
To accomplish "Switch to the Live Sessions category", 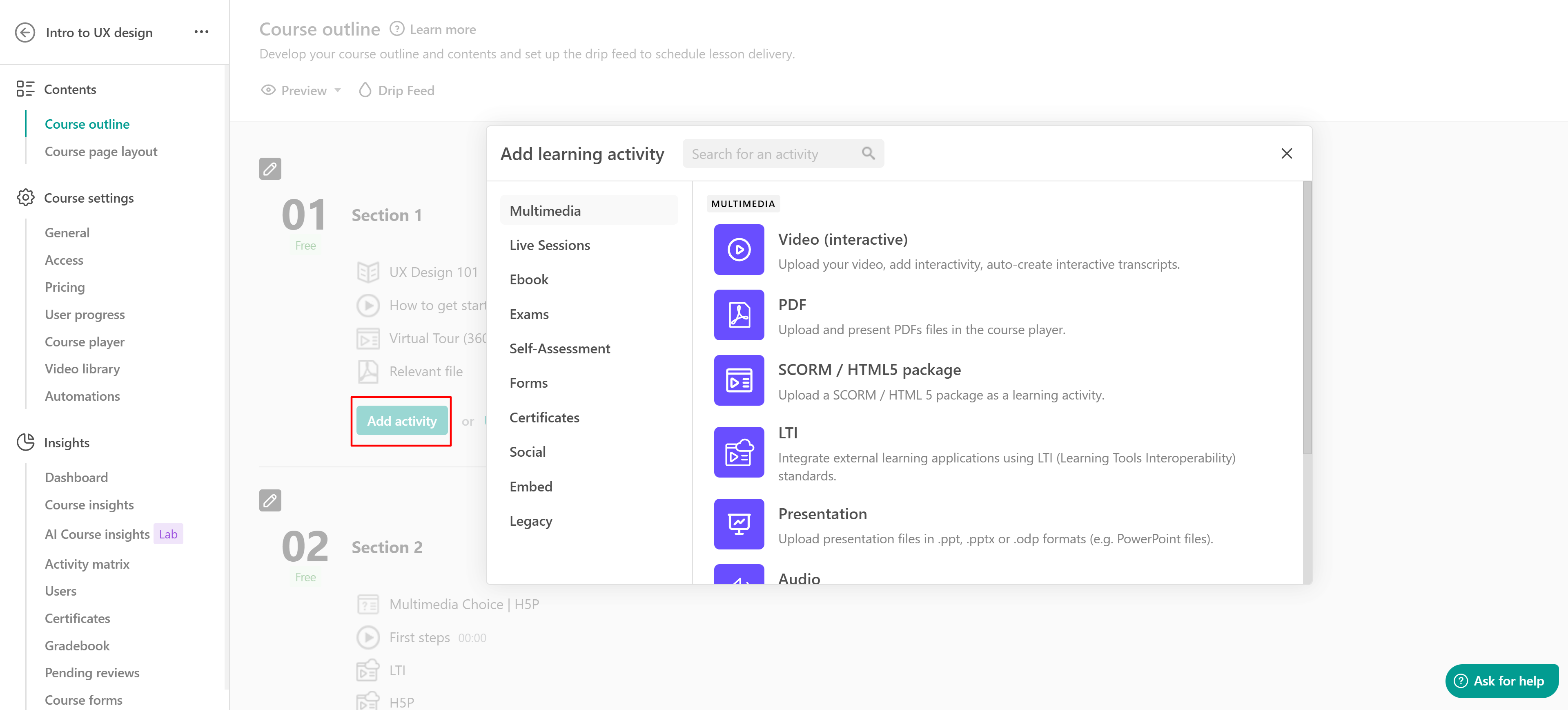I will click(549, 246).
